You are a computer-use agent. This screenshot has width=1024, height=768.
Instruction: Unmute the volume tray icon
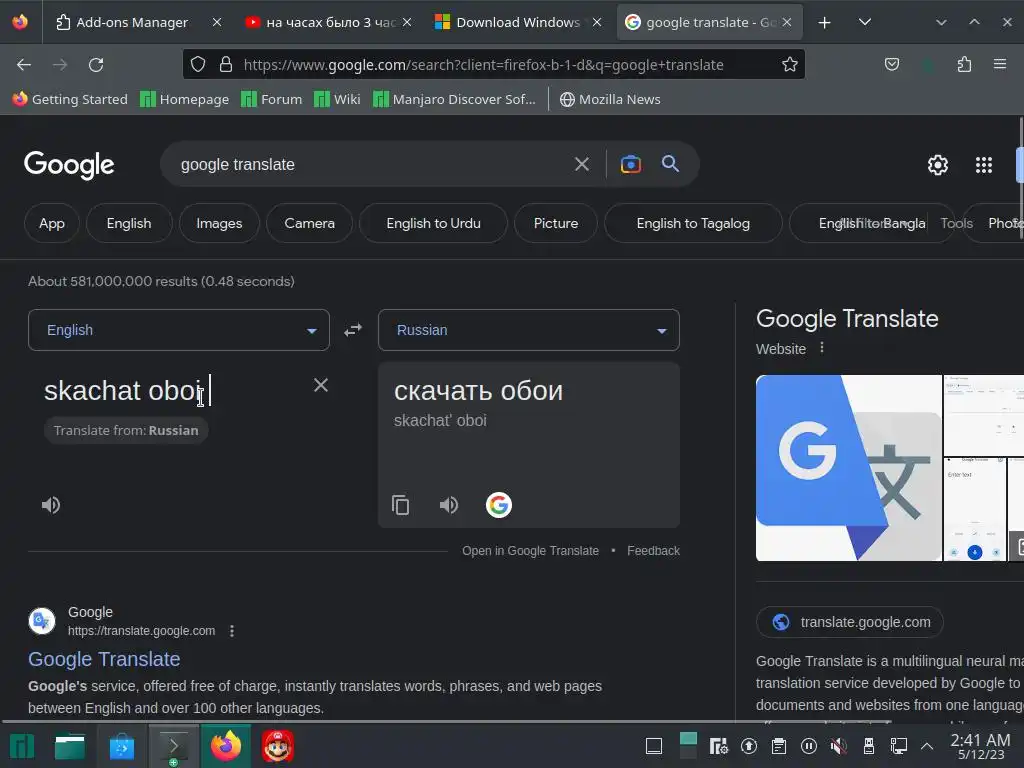pyautogui.click(x=839, y=746)
